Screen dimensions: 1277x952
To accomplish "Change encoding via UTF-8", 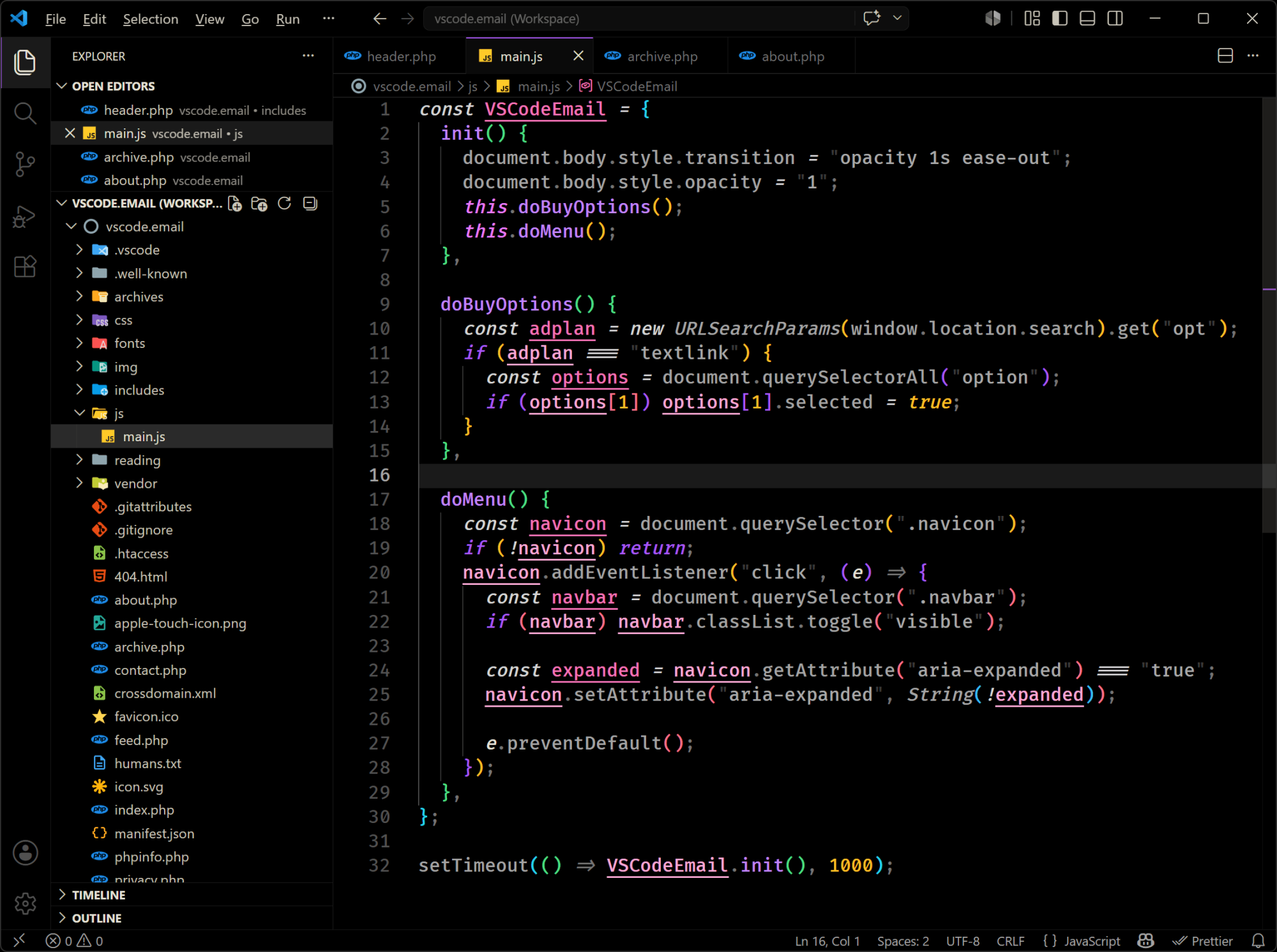I will click(x=963, y=941).
